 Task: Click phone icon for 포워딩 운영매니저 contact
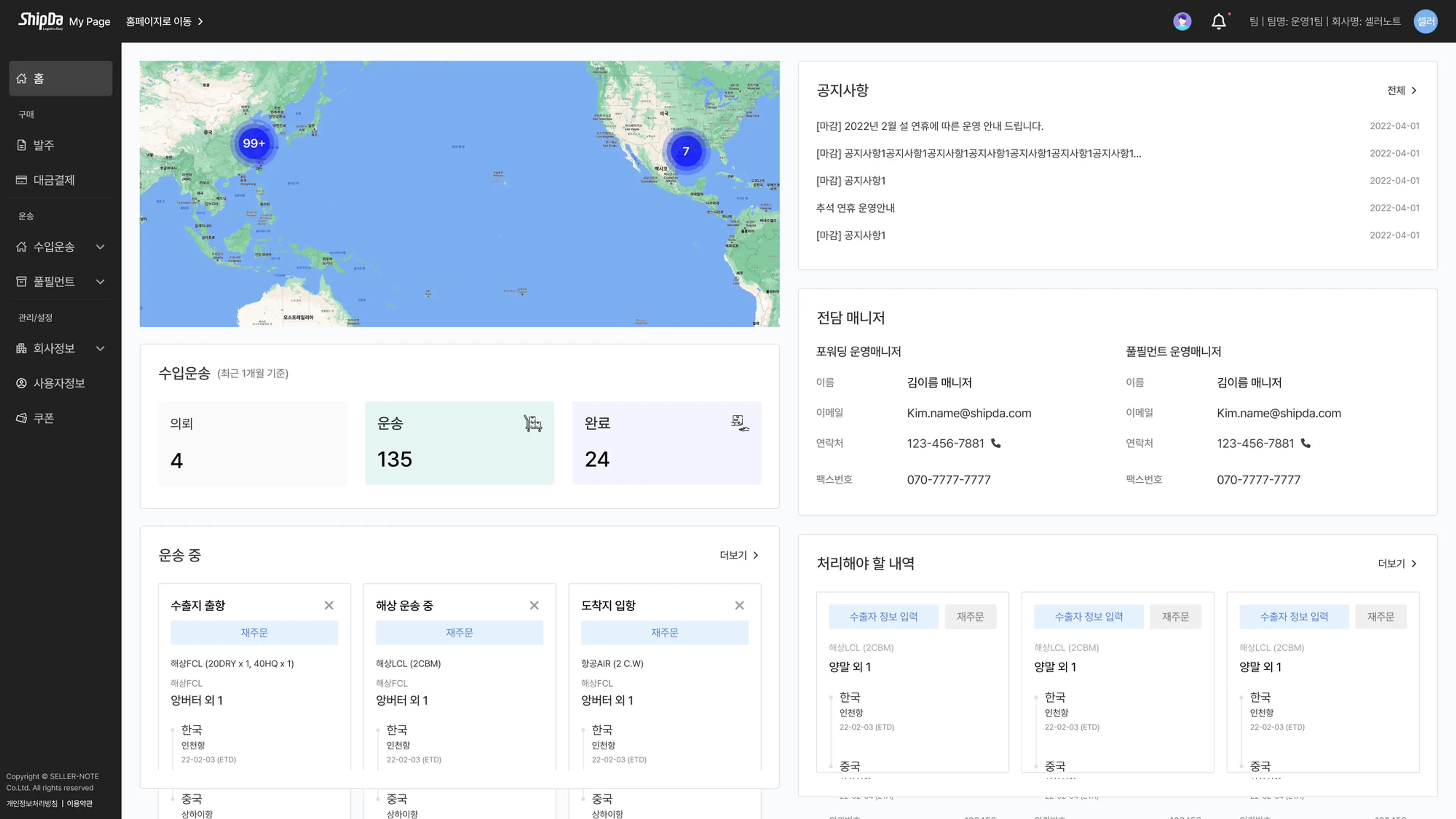tap(996, 443)
